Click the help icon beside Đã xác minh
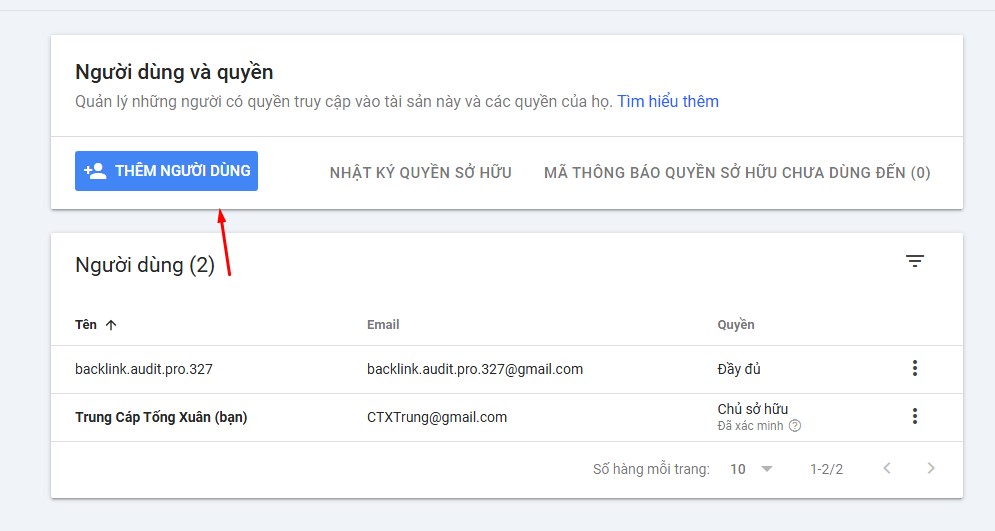Image resolution: width=995 pixels, height=531 pixels. (x=795, y=426)
